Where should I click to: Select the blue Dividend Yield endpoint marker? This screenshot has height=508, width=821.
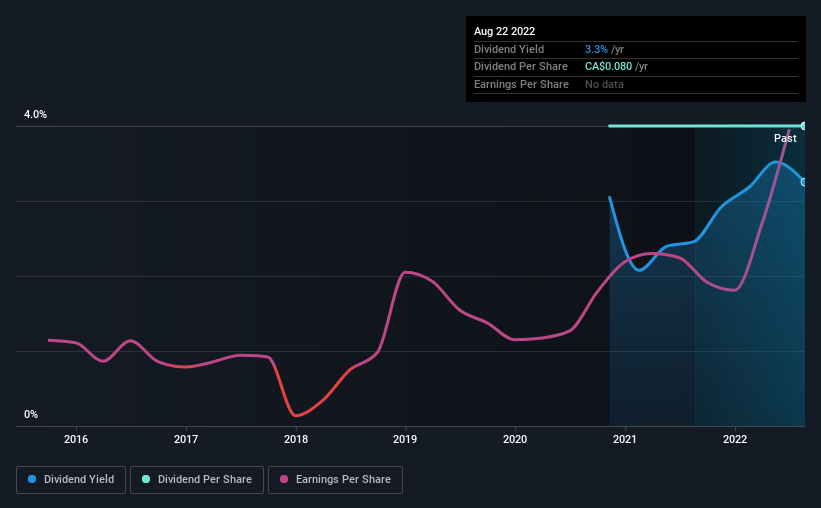[804, 182]
